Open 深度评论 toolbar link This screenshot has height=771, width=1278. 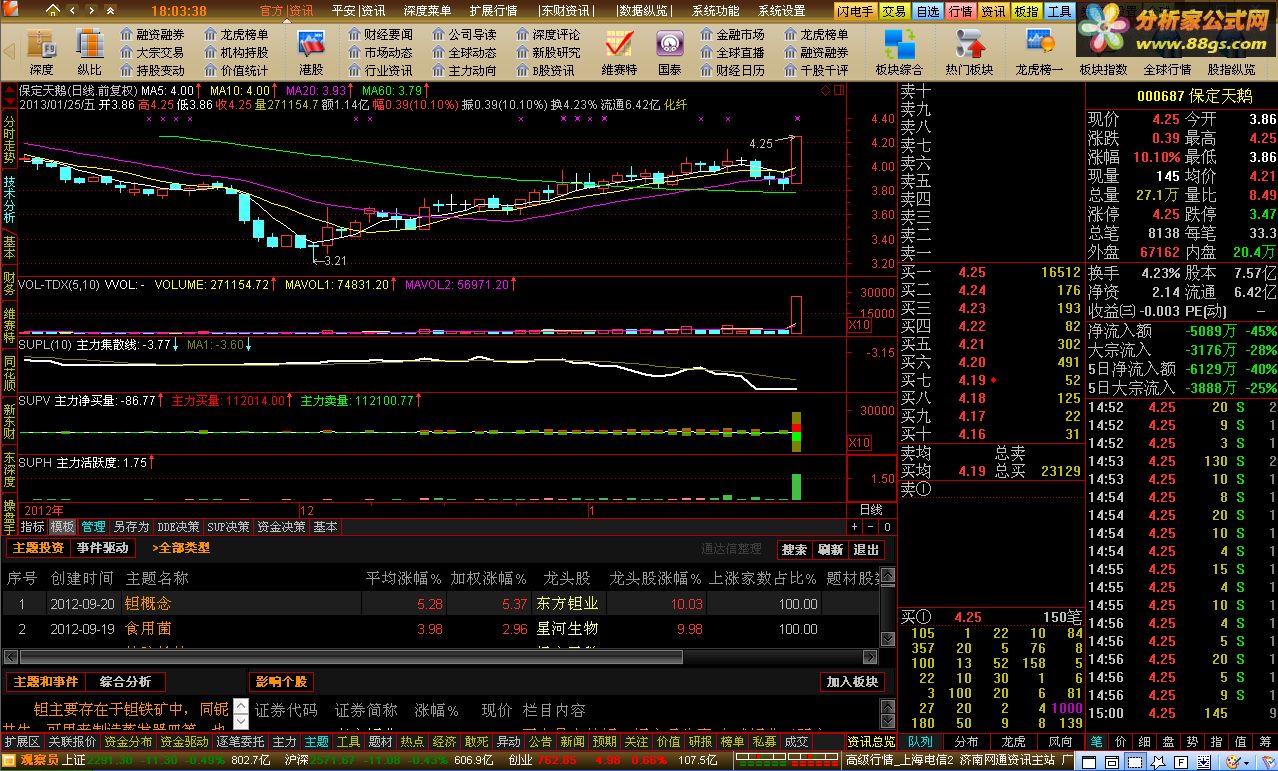click(548, 34)
